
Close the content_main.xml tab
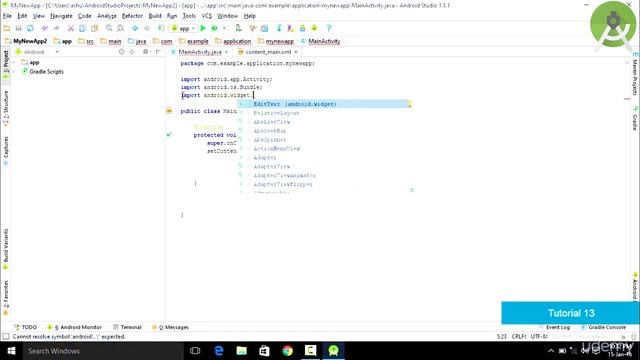pos(296,52)
